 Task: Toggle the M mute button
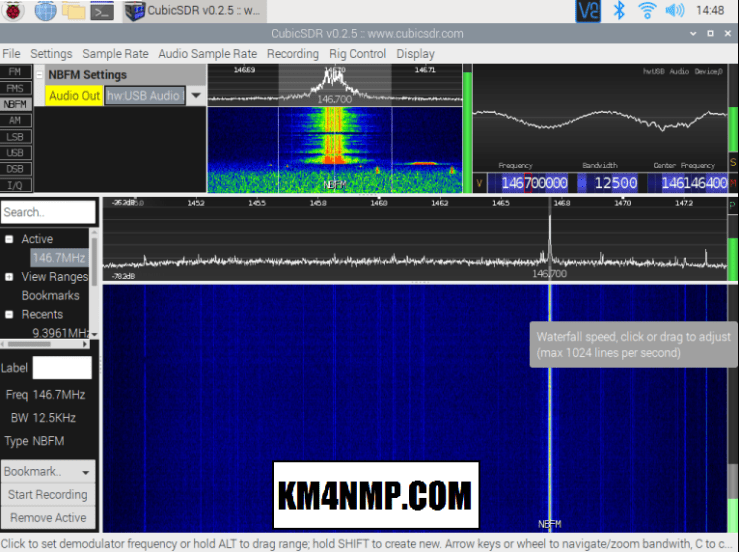pyautogui.click(x=733, y=183)
